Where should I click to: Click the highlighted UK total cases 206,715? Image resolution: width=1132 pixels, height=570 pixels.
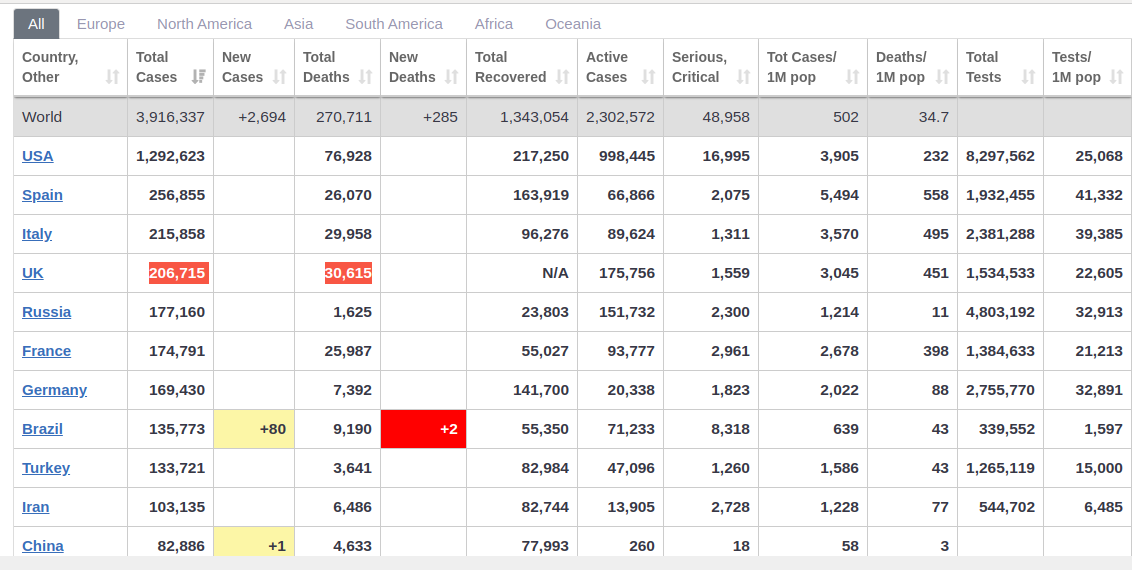[179, 273]
